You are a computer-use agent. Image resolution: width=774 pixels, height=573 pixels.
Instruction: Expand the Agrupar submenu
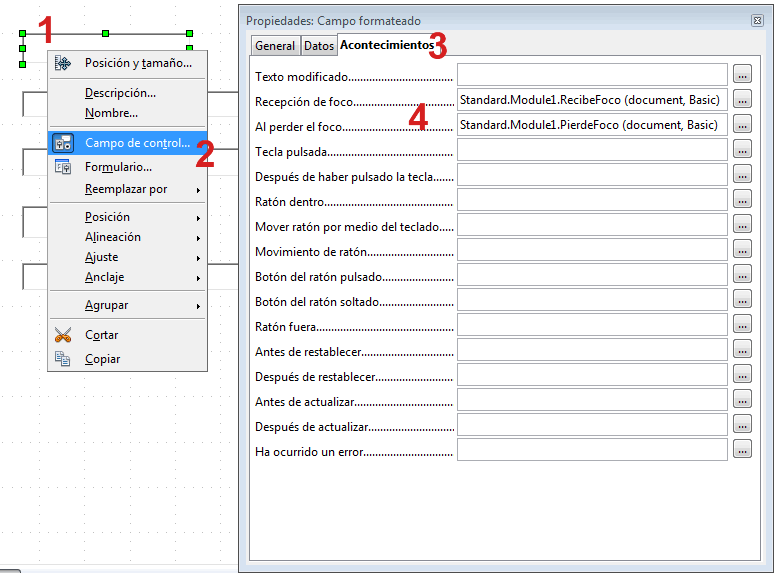pos(127,306)
